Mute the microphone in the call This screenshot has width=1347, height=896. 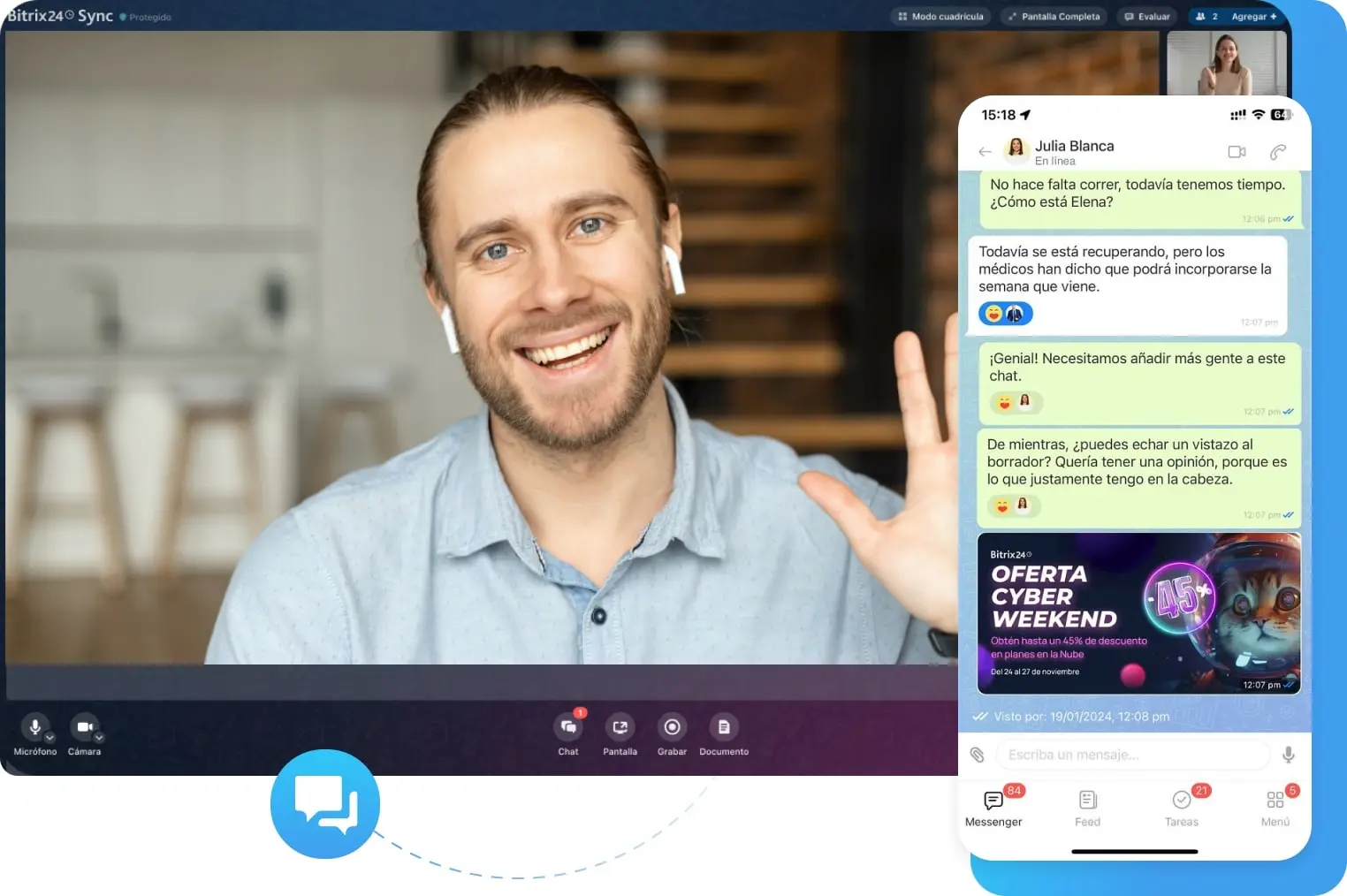[34, 726]
